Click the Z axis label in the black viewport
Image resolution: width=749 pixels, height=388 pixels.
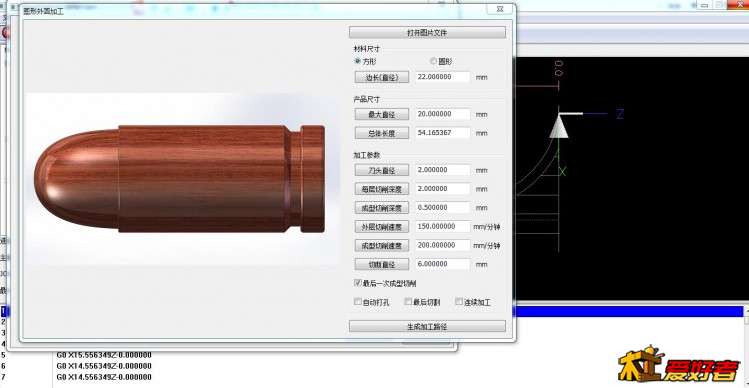620,114
